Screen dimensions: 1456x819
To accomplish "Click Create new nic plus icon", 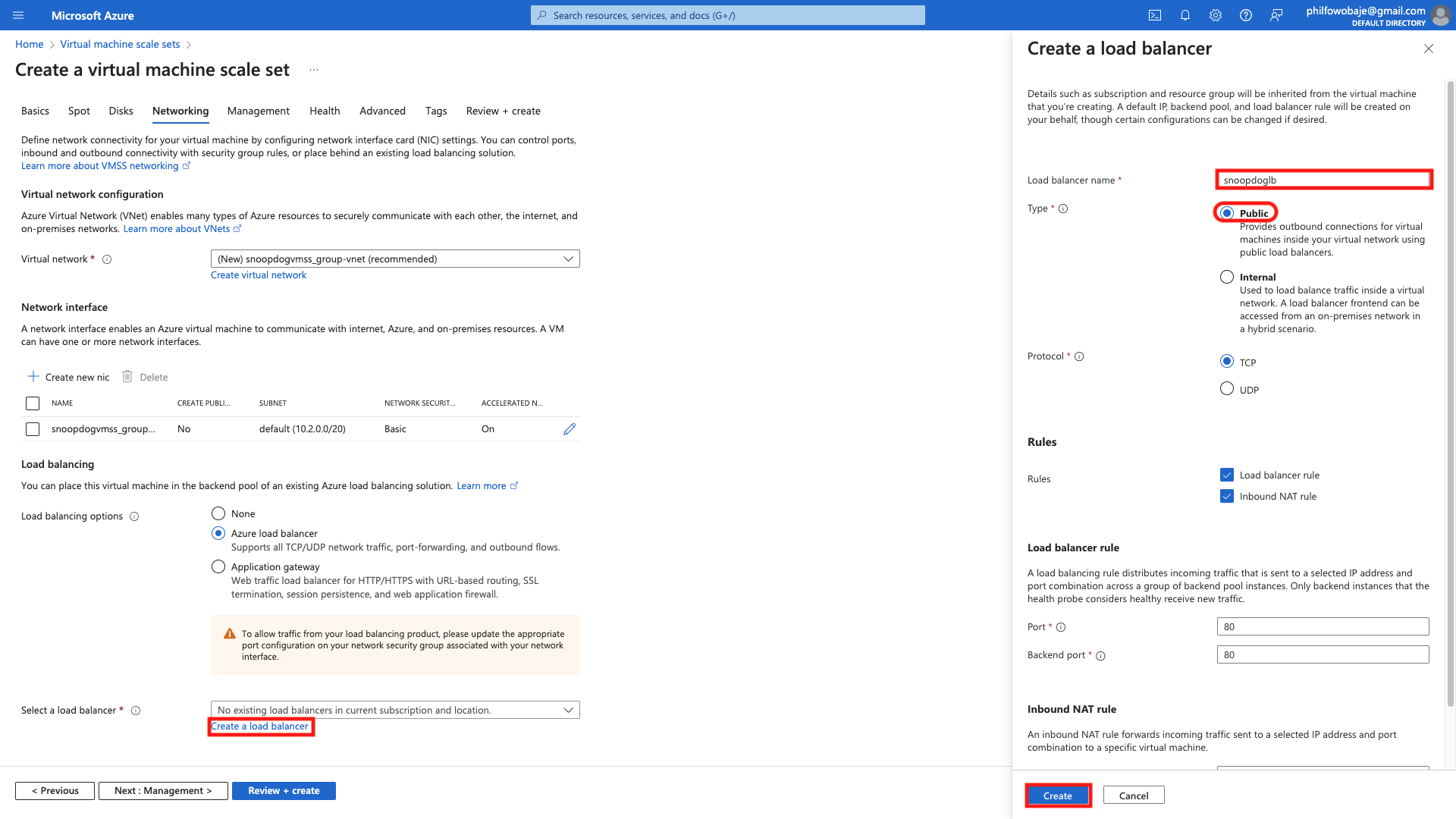I will pos(33,377).
